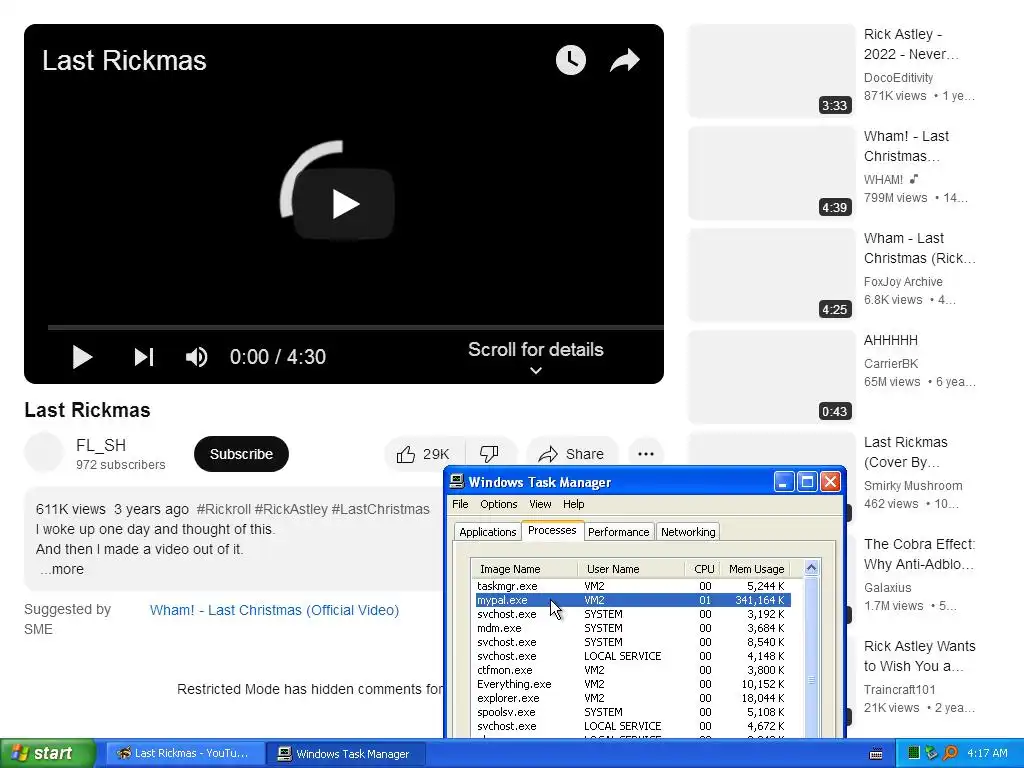Like the video using thumbs up icon
1024x768 pixels.
tap(406, 454)
